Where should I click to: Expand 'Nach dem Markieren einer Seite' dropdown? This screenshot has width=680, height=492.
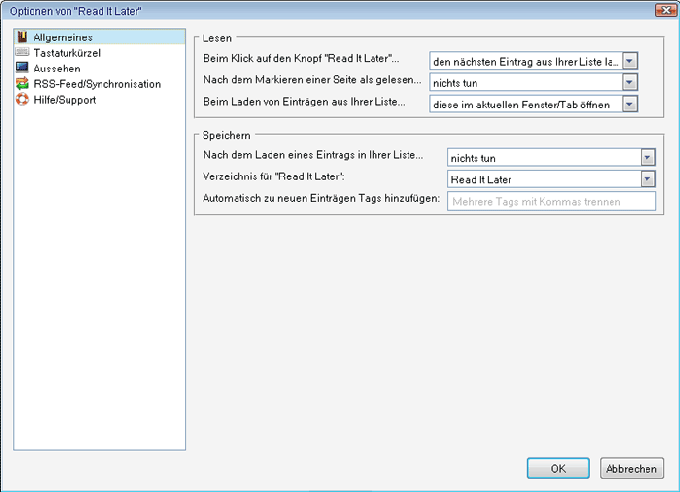pos(533,82)
